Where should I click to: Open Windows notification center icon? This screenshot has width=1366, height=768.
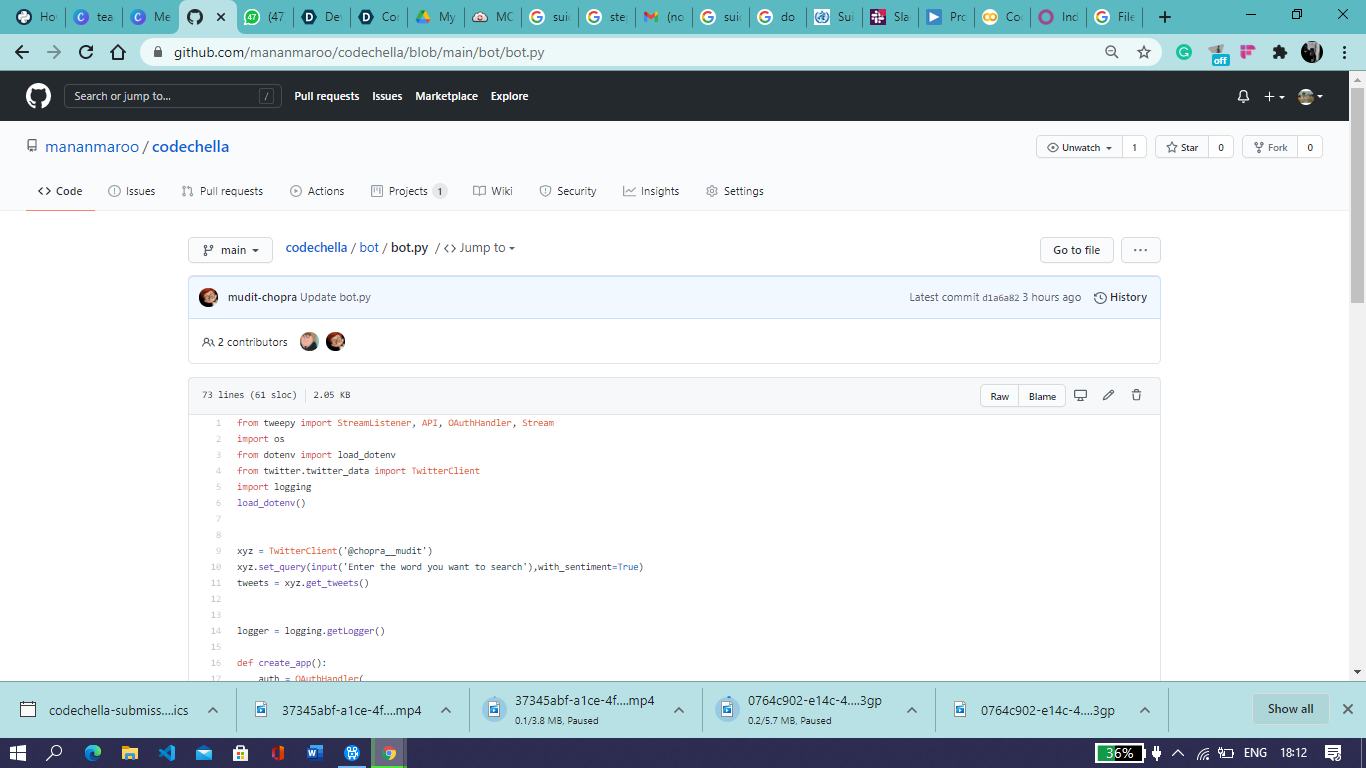point(1332,753)
